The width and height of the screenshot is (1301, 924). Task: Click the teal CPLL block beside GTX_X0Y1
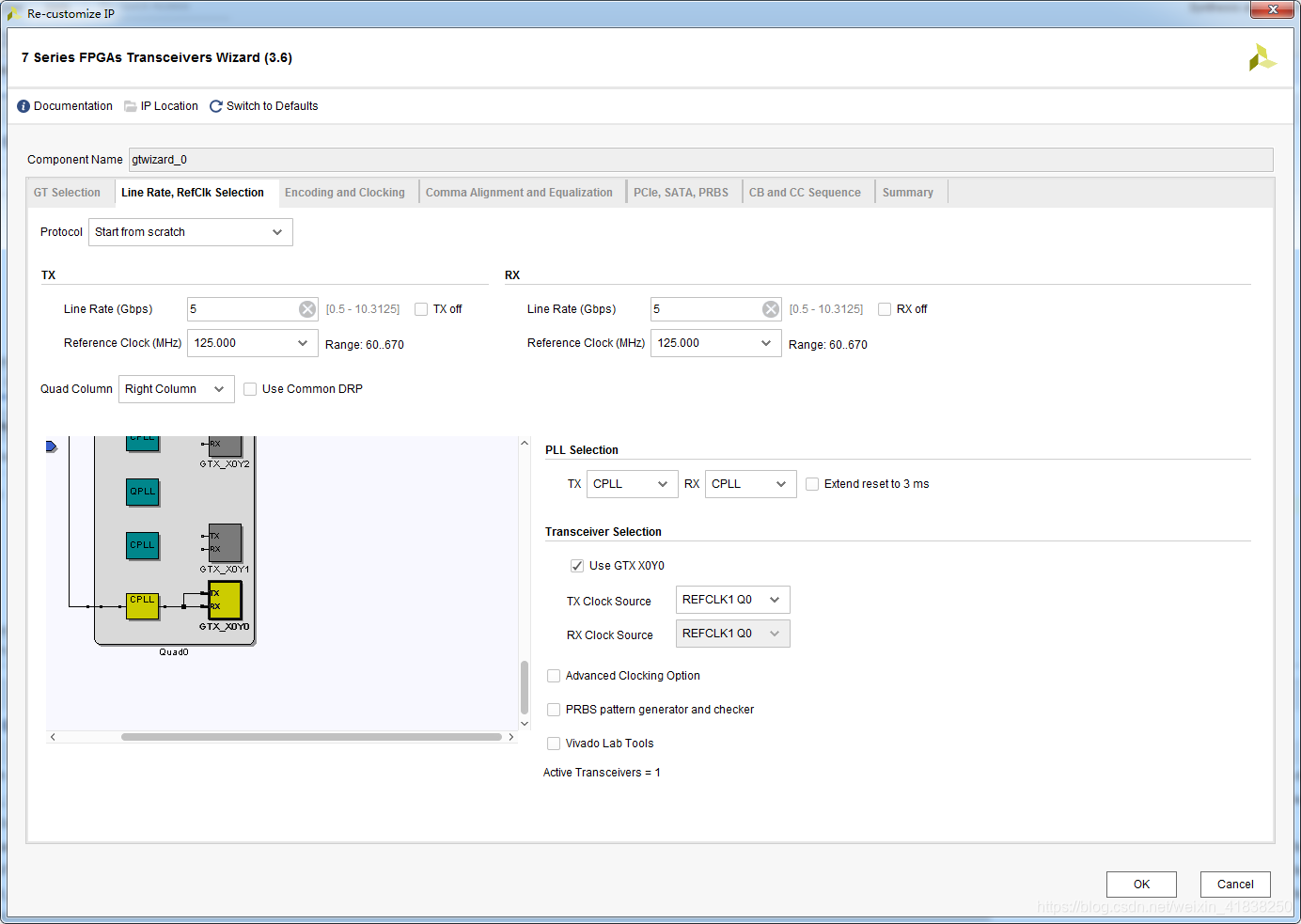tap(143, 545)
